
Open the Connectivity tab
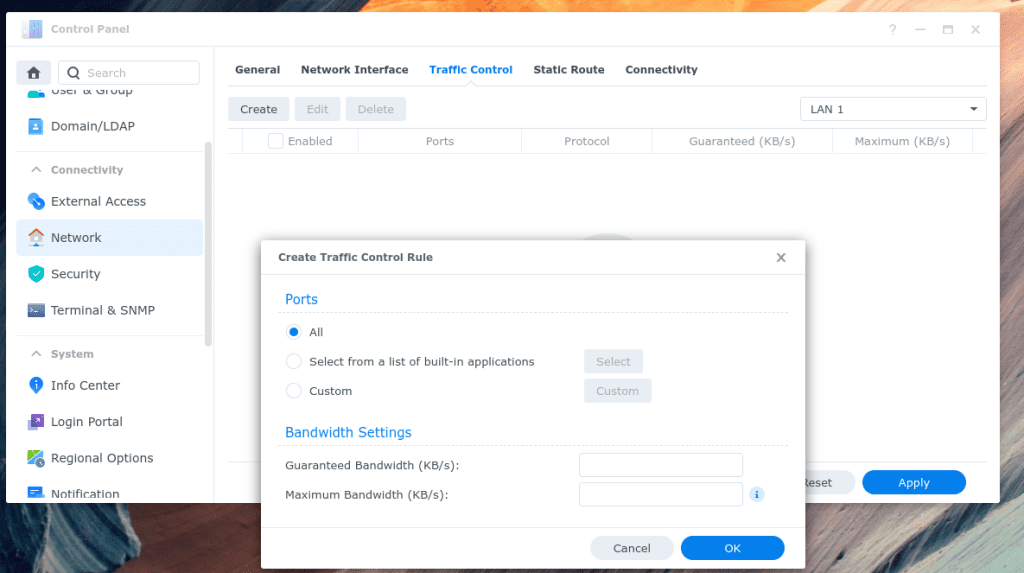[x=662, y=69]
